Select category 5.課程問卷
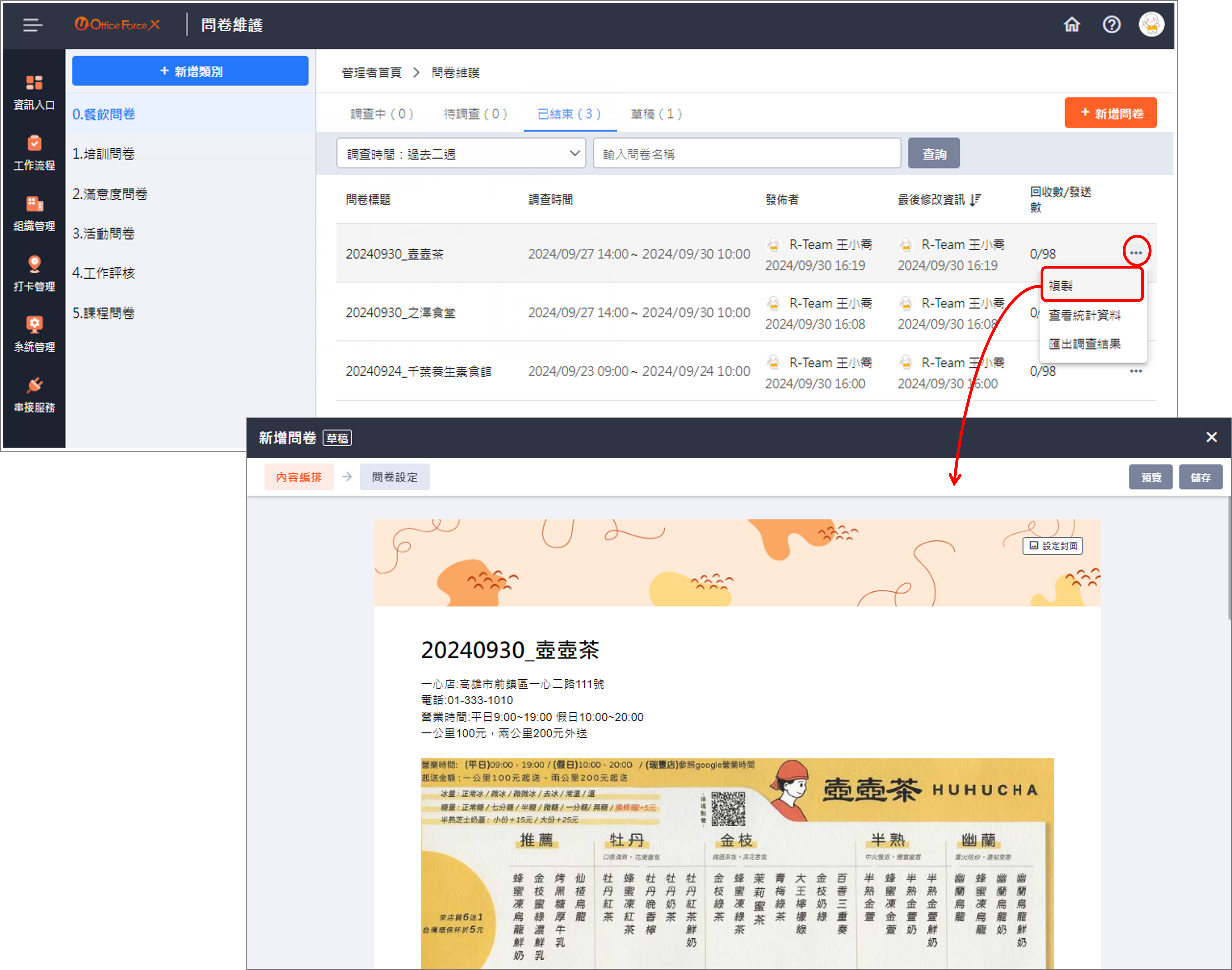Screen dimensions: 1232x970 (x=190, y=313)
